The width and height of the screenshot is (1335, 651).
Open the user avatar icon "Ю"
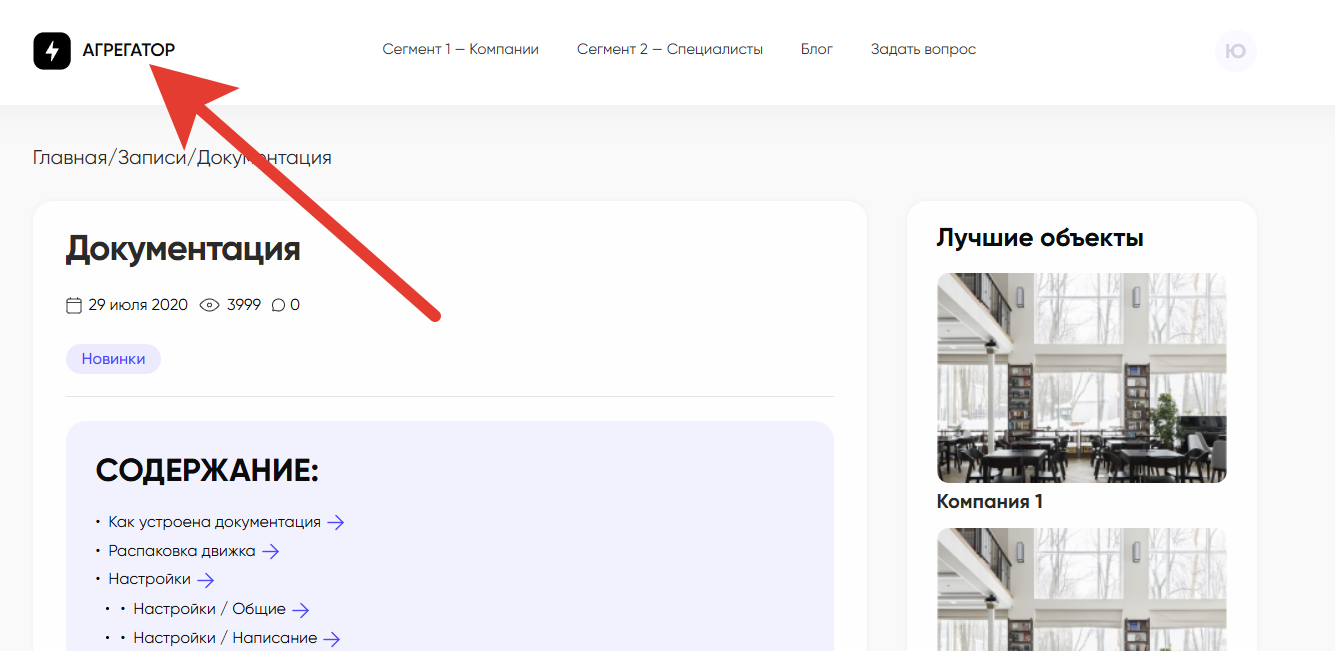coord(1235,51)
